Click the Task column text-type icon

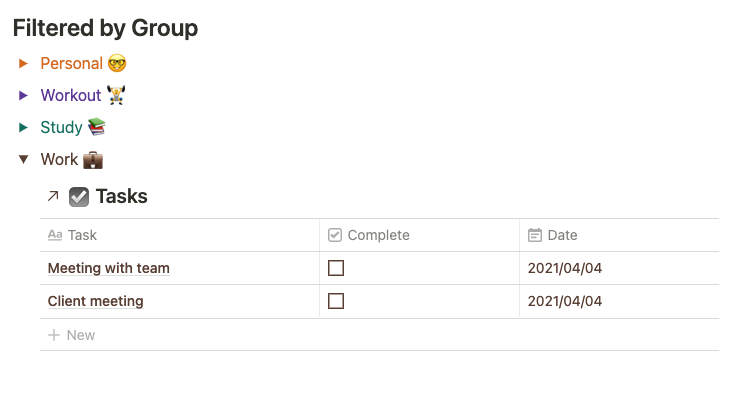(55, 235)
